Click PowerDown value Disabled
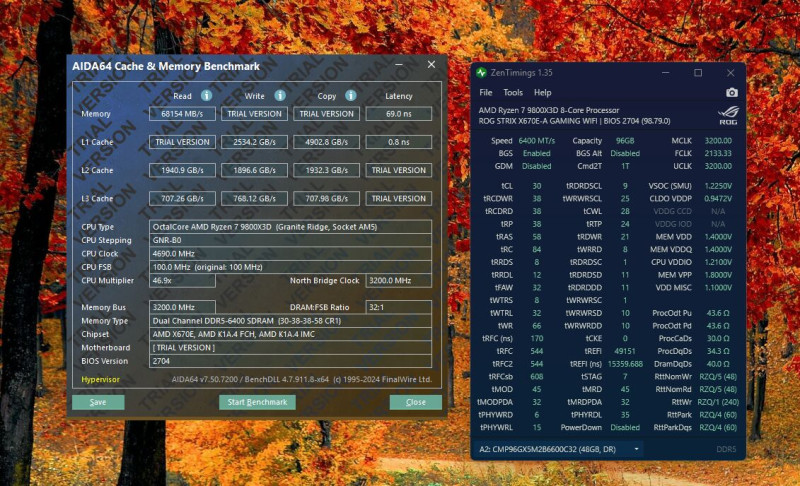Image resolution: width=800 pixels, height=486 pixels. click(625, 428)
